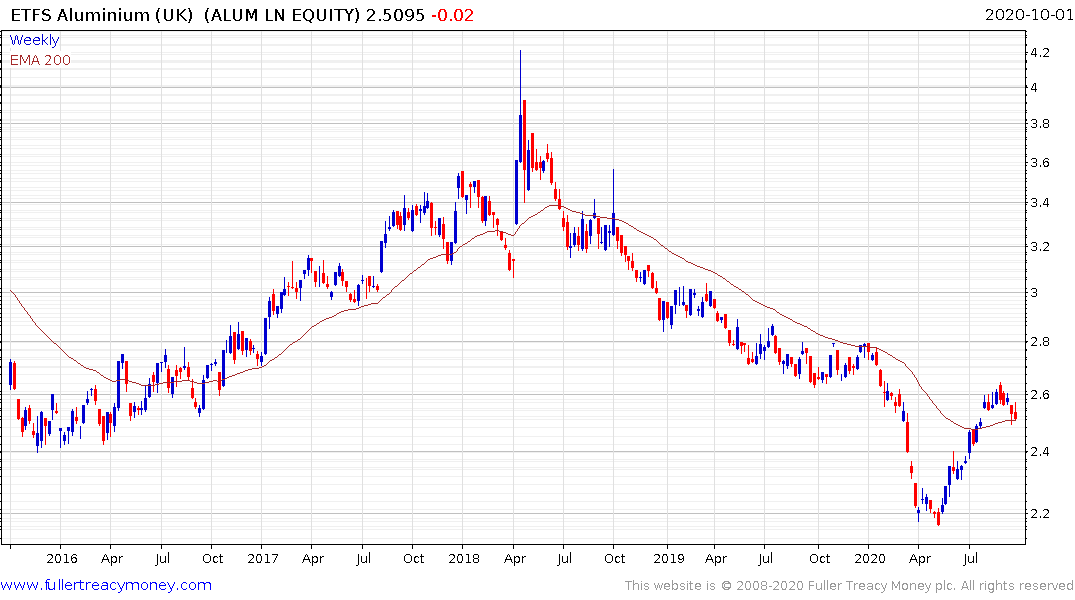Click the Jul label following 2018
1075x600 pixels.
[564, 558]
